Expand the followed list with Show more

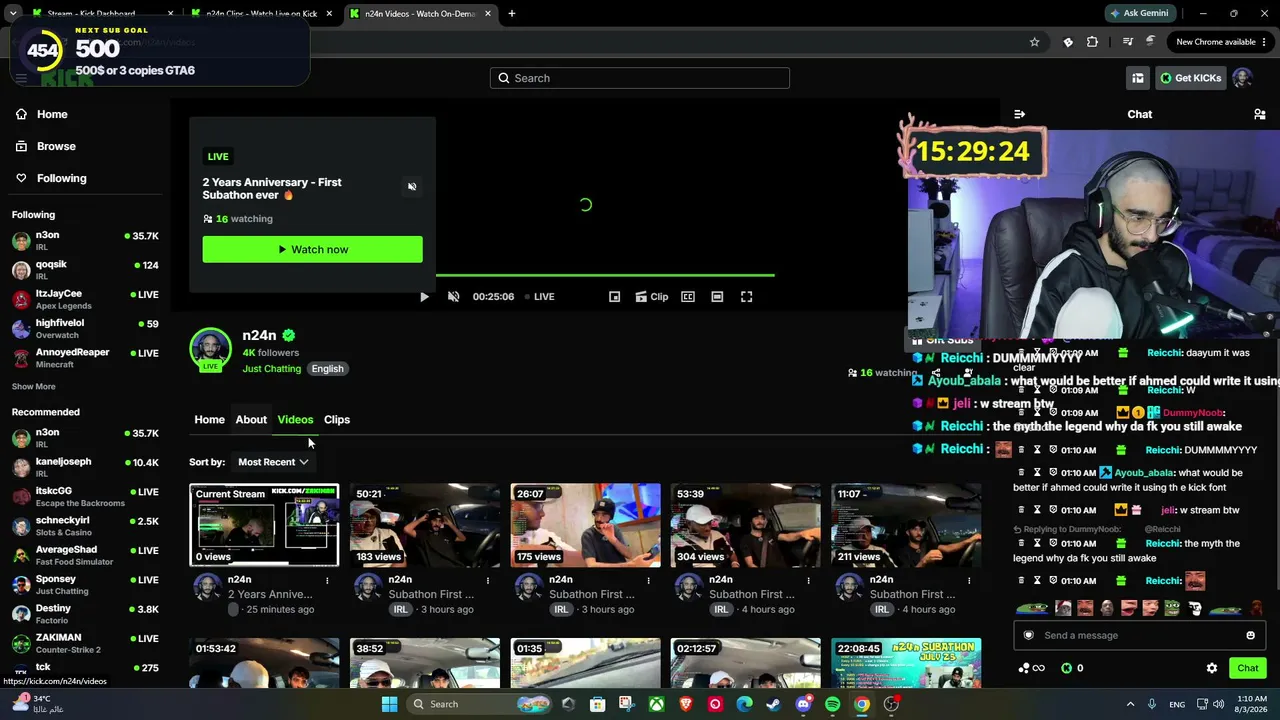pyautogui.click(x=34, y=387)
